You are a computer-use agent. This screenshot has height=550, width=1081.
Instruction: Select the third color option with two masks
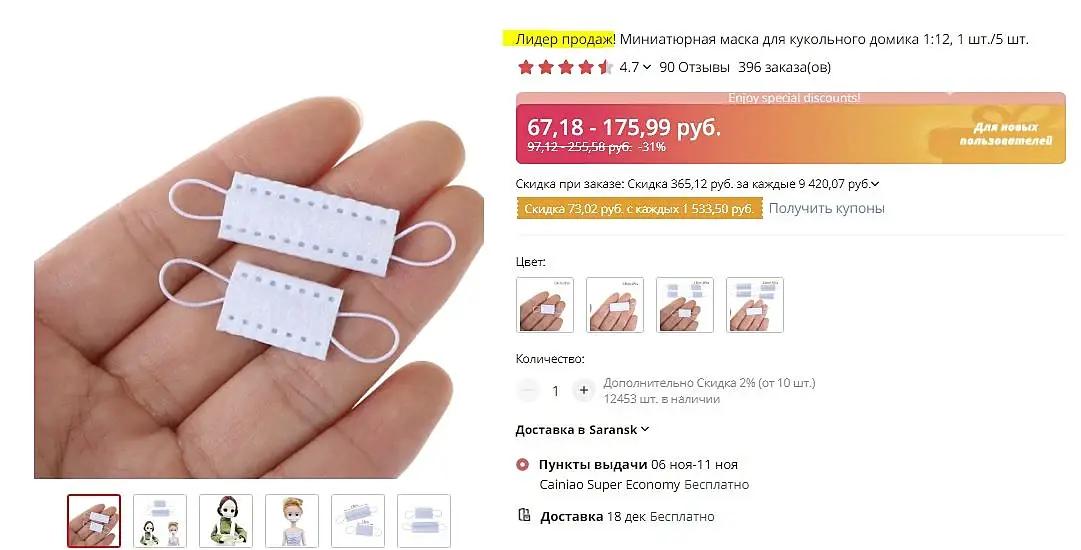point(685,305)
